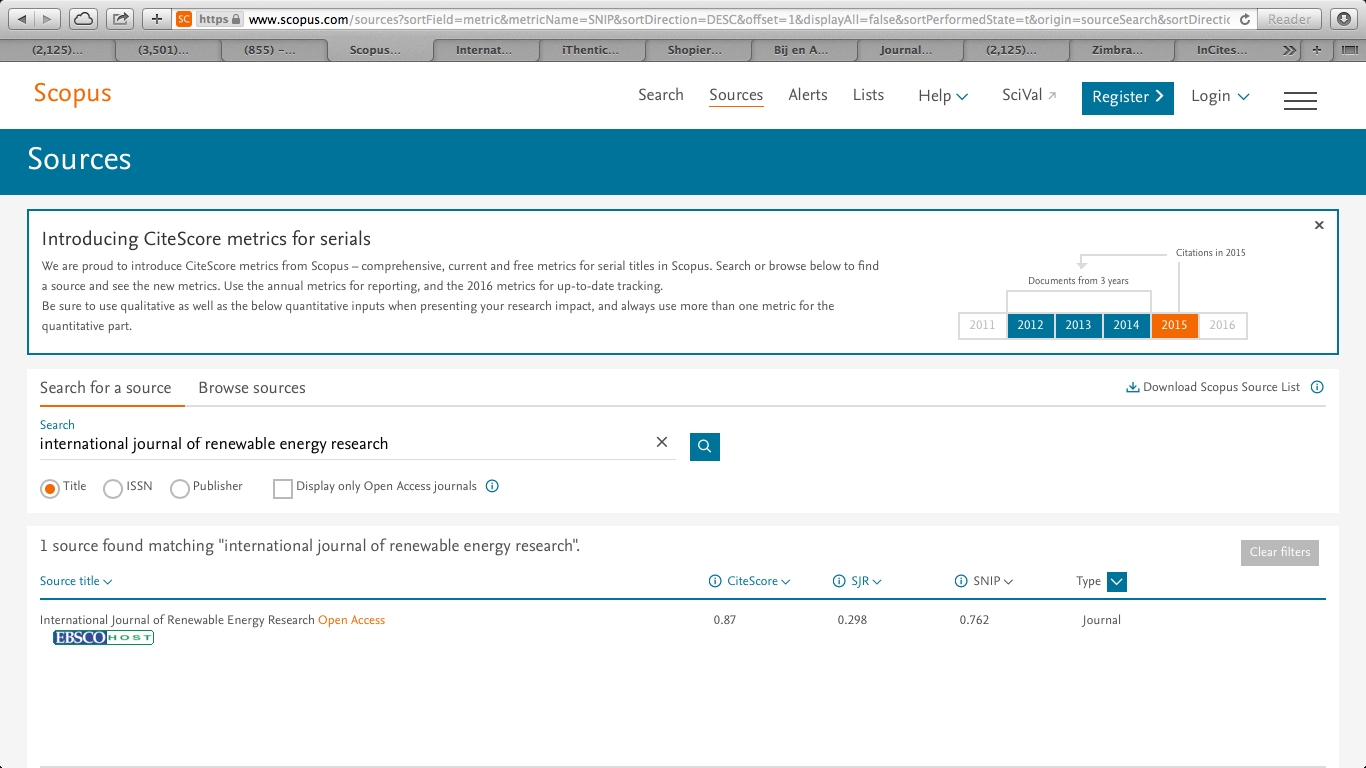Click info icon beside Open Access checkbox

click(492, 486)
